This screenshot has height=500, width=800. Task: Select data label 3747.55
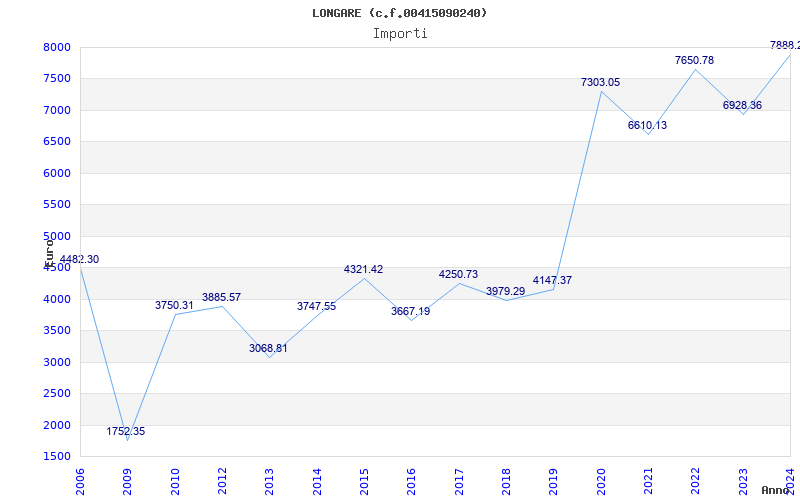pyautogui.click(x=316, y=306)
